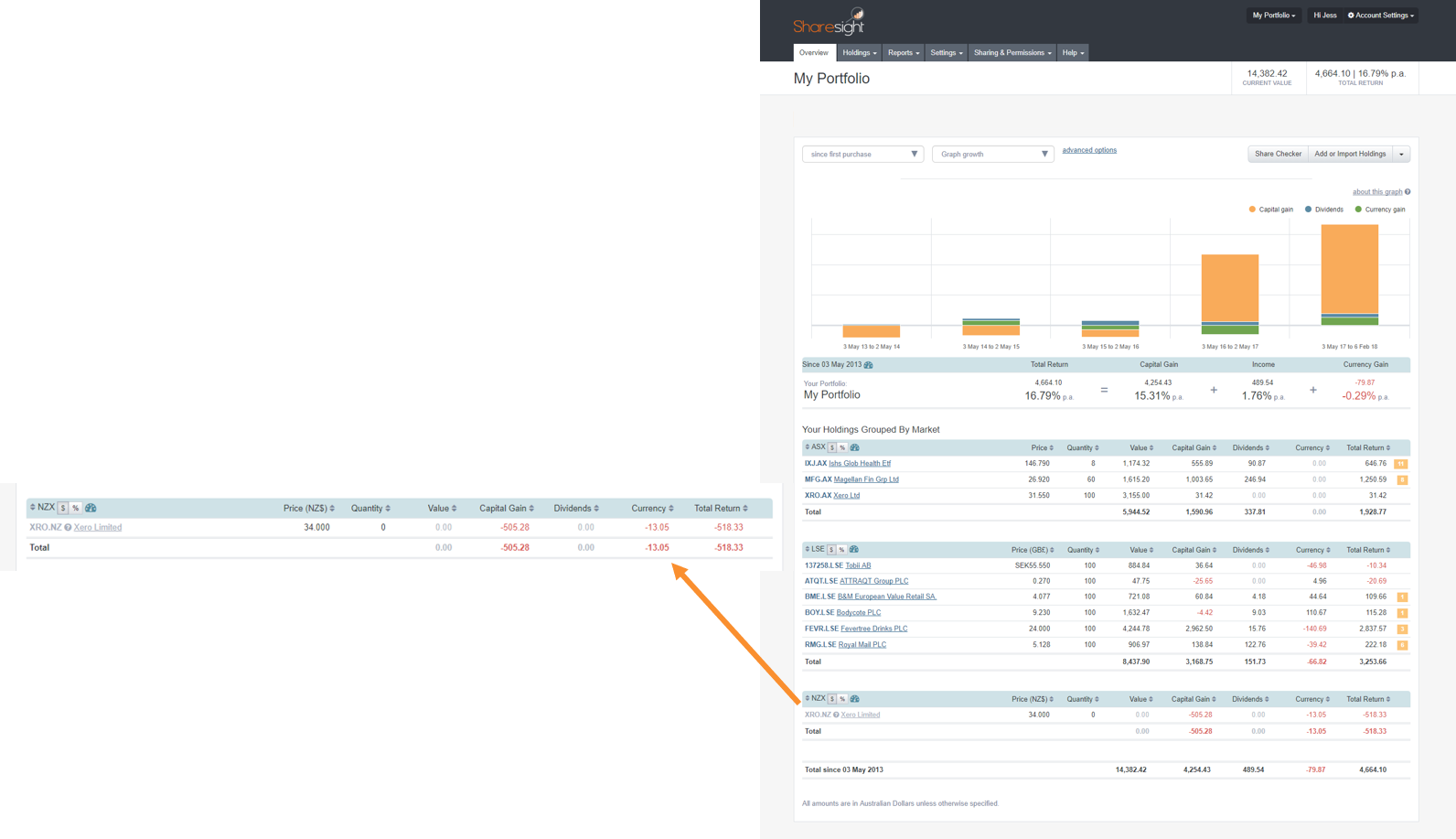Switch LSE table to percent view
Image resolution: width=1456 pixels, height=839 pixels.
(841, 550)
